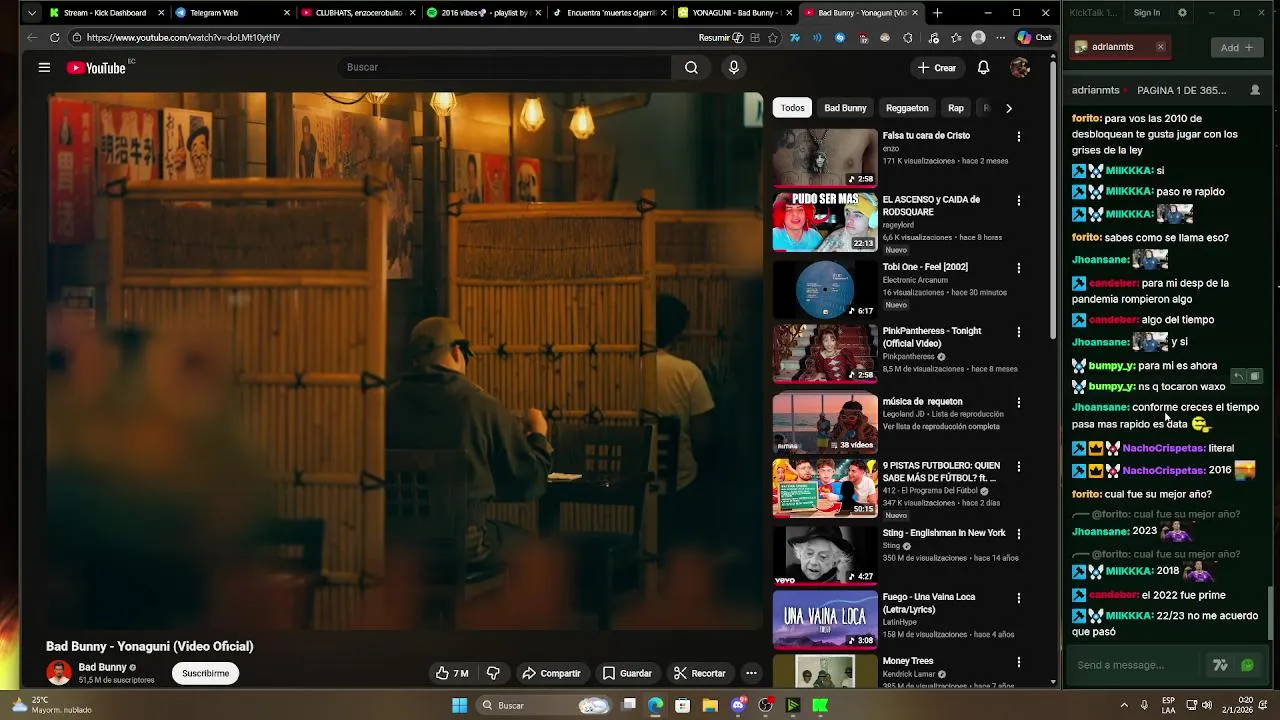Open the browser tab search dropdown

click(32, 13)
